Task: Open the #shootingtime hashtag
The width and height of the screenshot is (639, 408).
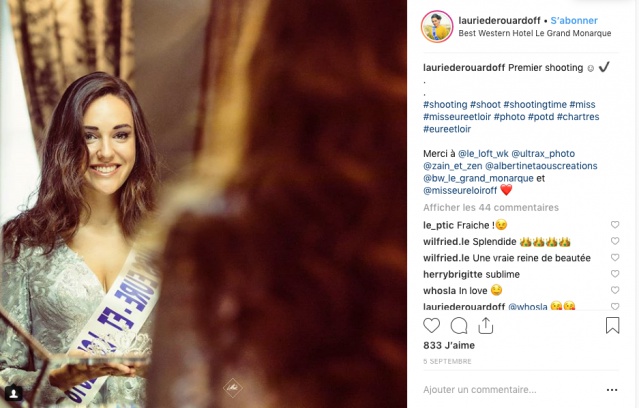Action: (537, 104)
